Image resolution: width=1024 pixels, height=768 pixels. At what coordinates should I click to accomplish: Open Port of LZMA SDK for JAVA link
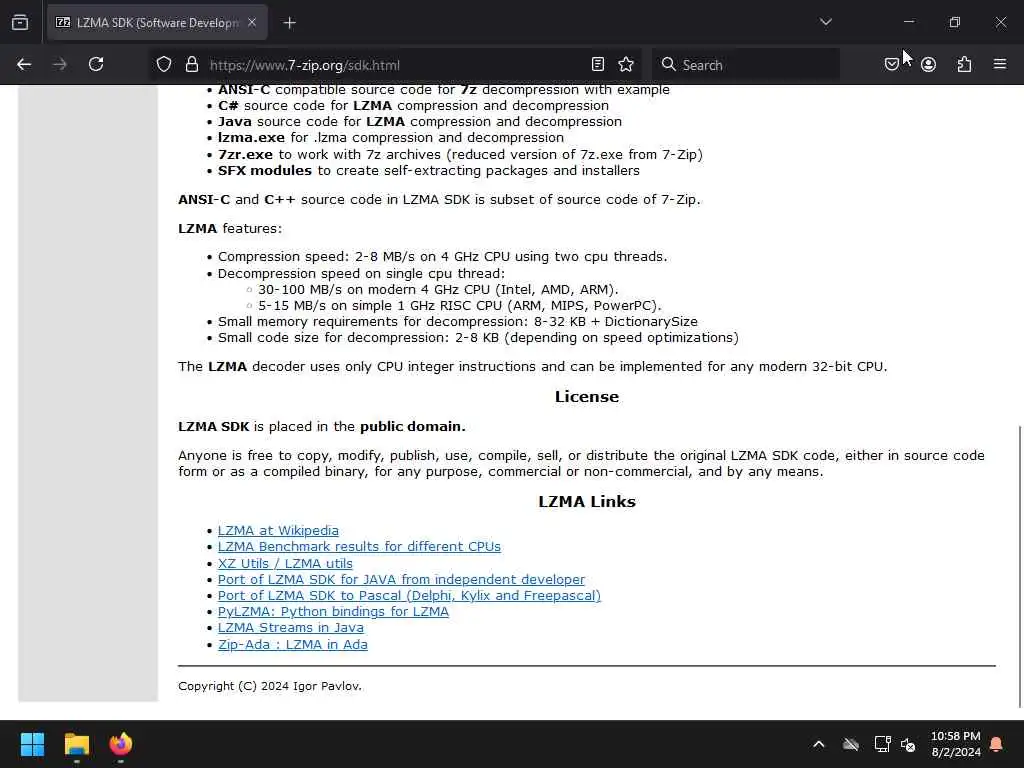pos(401,579)
